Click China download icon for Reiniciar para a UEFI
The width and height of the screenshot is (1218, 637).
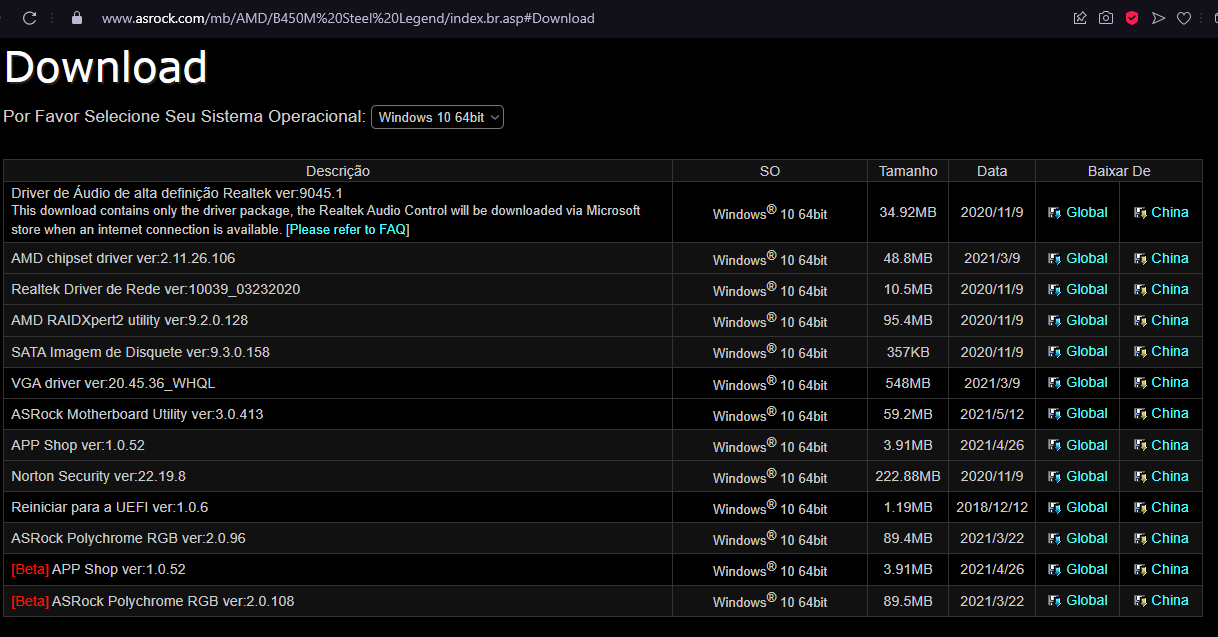(1140, 507)
